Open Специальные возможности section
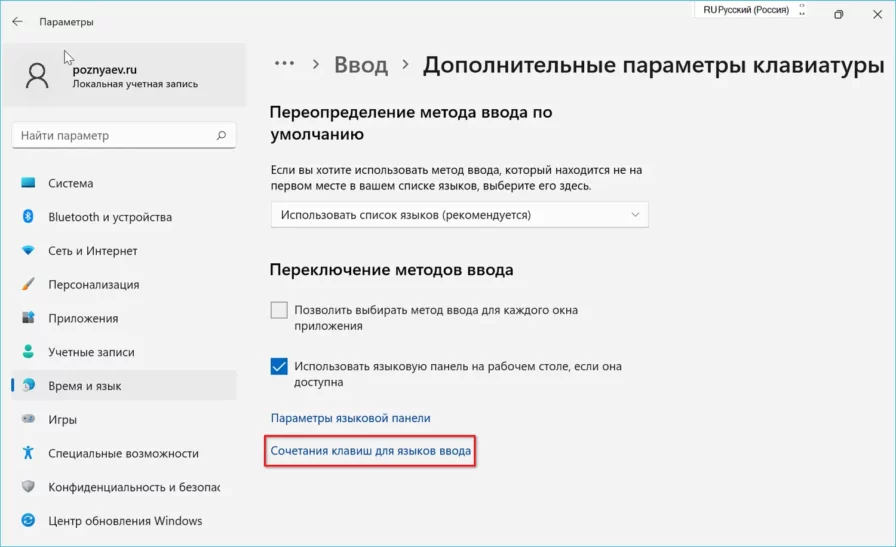 123,453
